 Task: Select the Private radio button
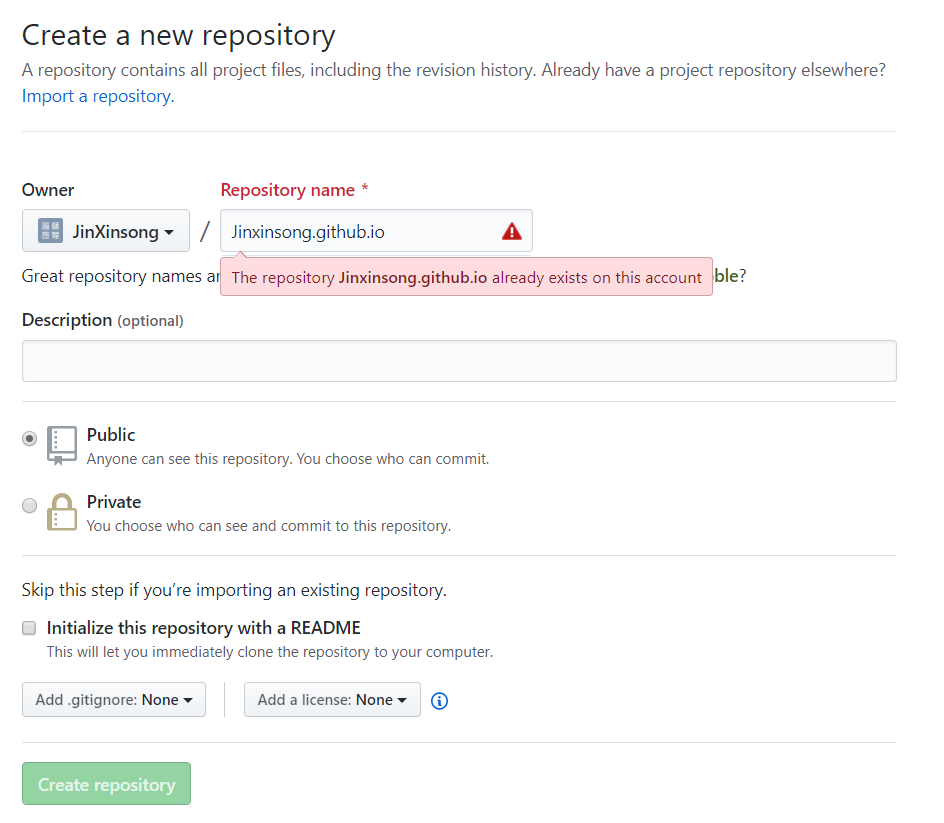pos(30,505)
